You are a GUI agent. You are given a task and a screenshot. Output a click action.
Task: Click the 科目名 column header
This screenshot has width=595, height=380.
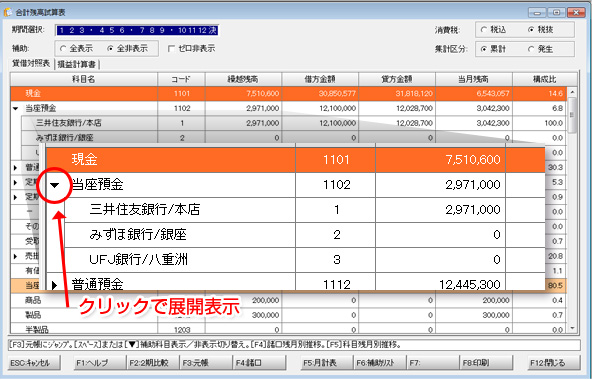84,79
